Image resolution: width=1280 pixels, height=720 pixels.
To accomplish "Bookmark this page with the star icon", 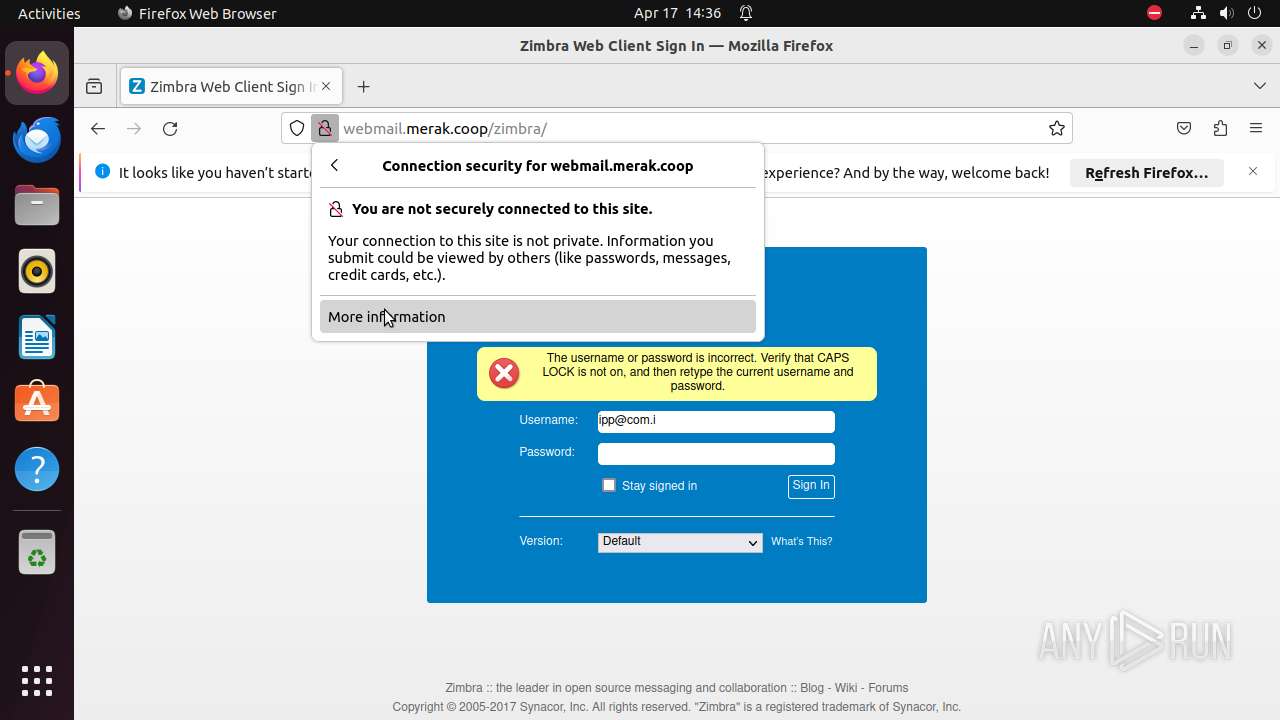I will pos(1056,128).
